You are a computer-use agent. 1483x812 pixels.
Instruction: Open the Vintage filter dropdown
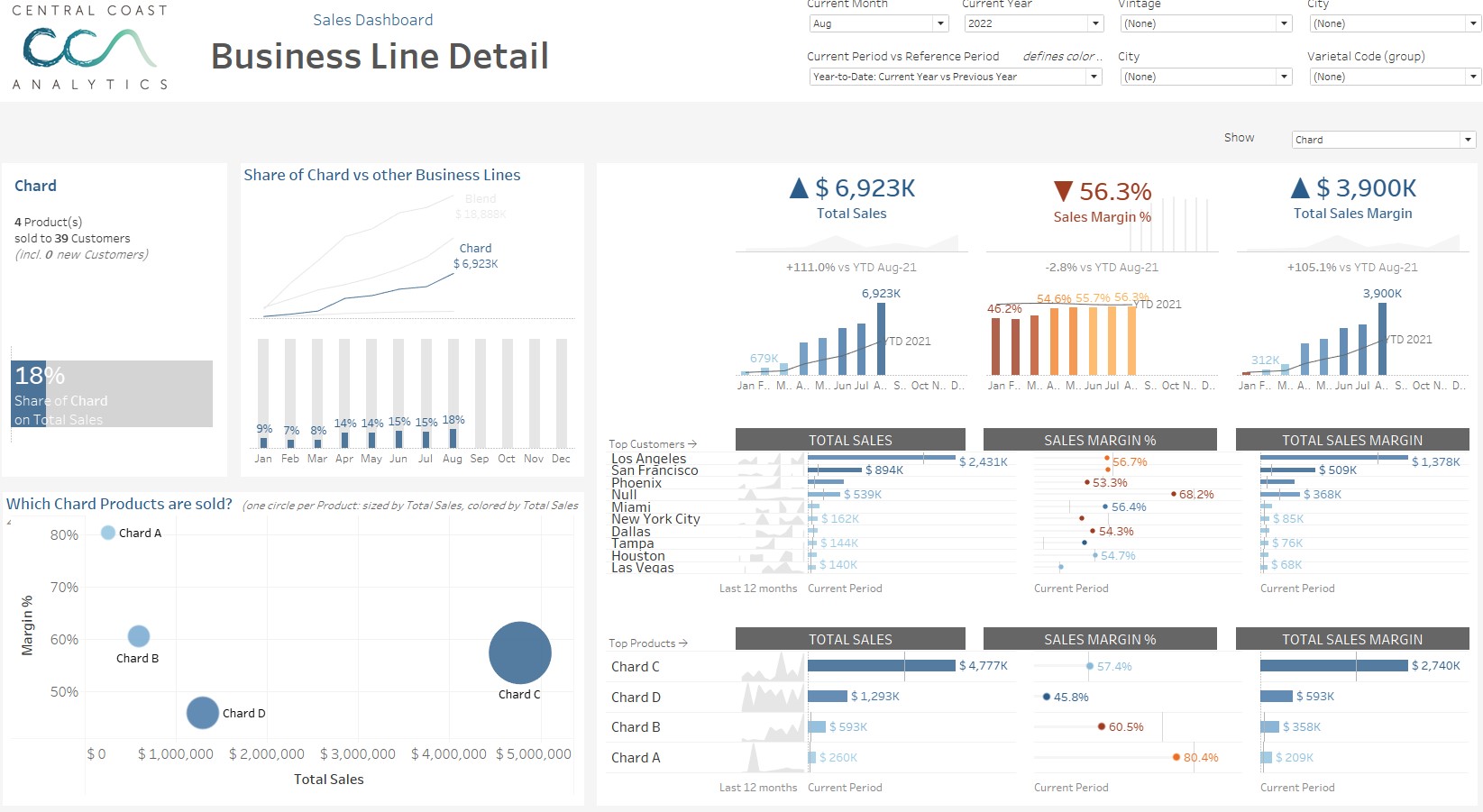1206,23
